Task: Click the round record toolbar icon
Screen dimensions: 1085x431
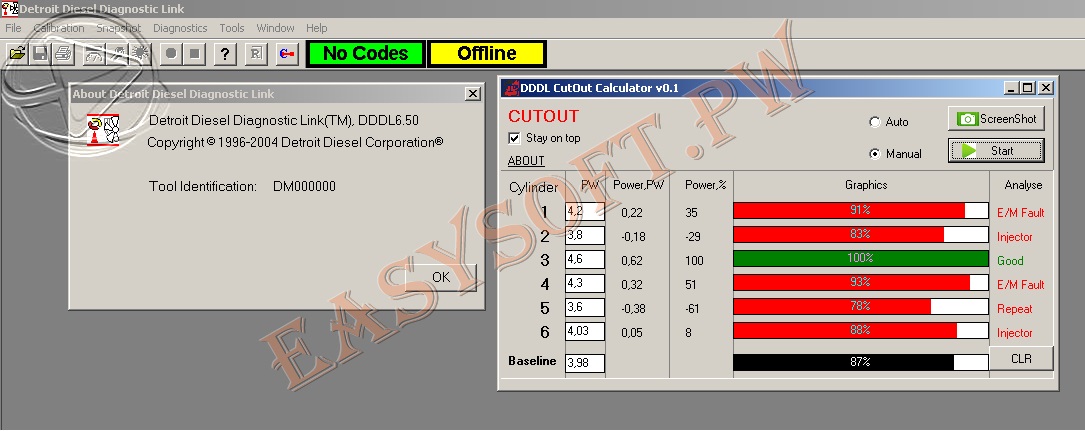Action: pos(171,53)
